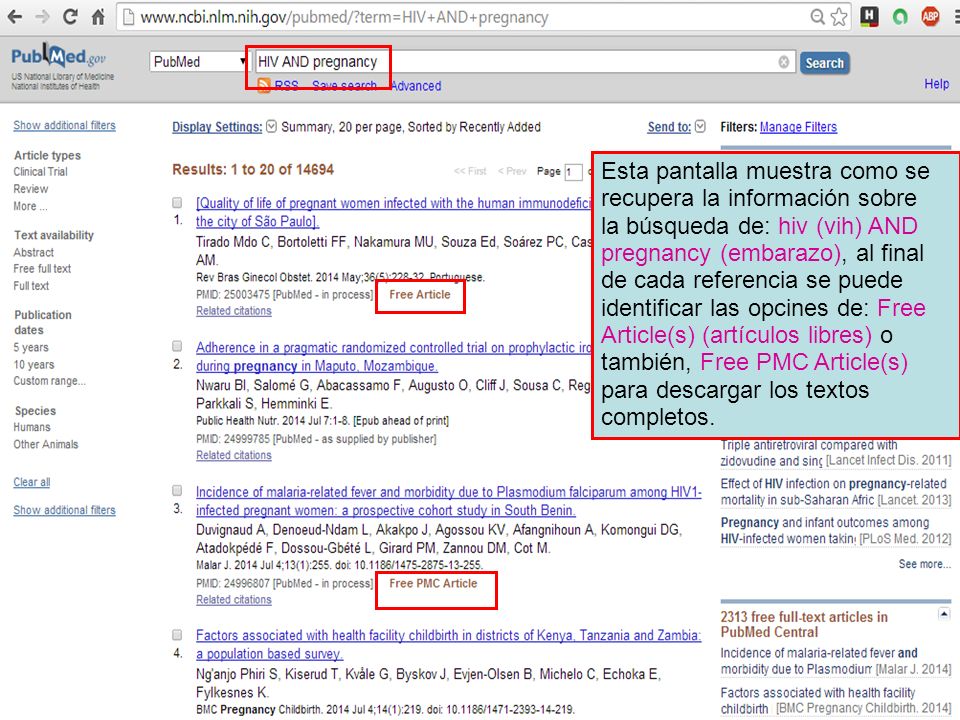This screenshot has height=720, width=960.
Task: Click the orange RSS feed icon
Action: (x=264, y=85)
